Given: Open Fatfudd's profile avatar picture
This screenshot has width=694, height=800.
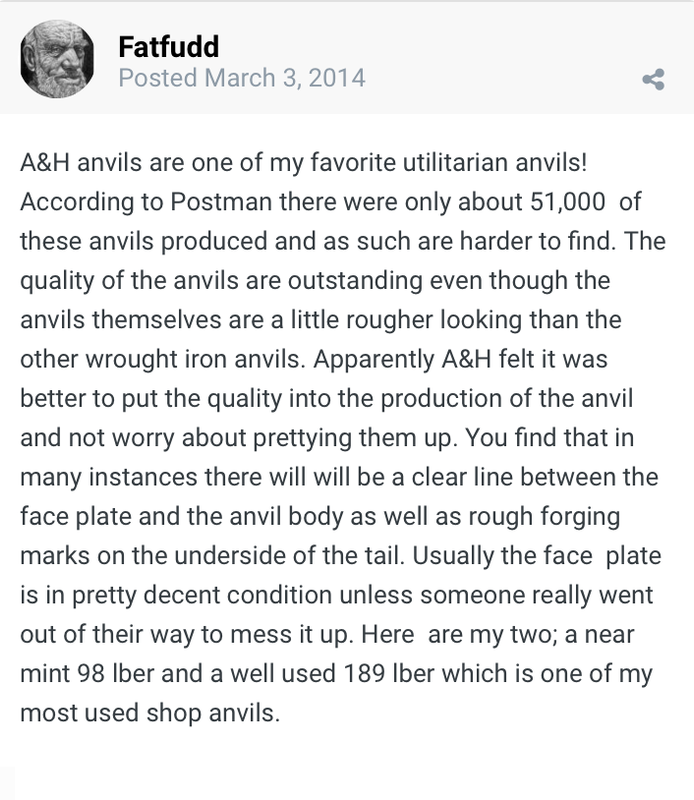Looking at the screenshot, I should [57, 59].
